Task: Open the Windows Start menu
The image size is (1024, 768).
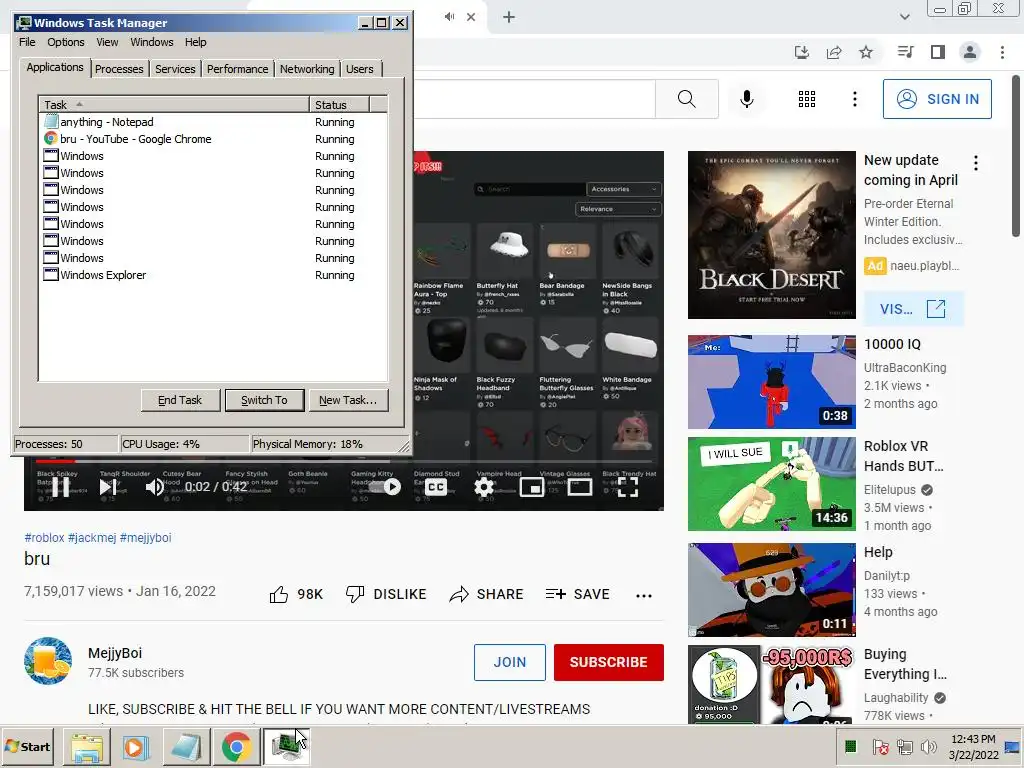Action: pos(27,746)
